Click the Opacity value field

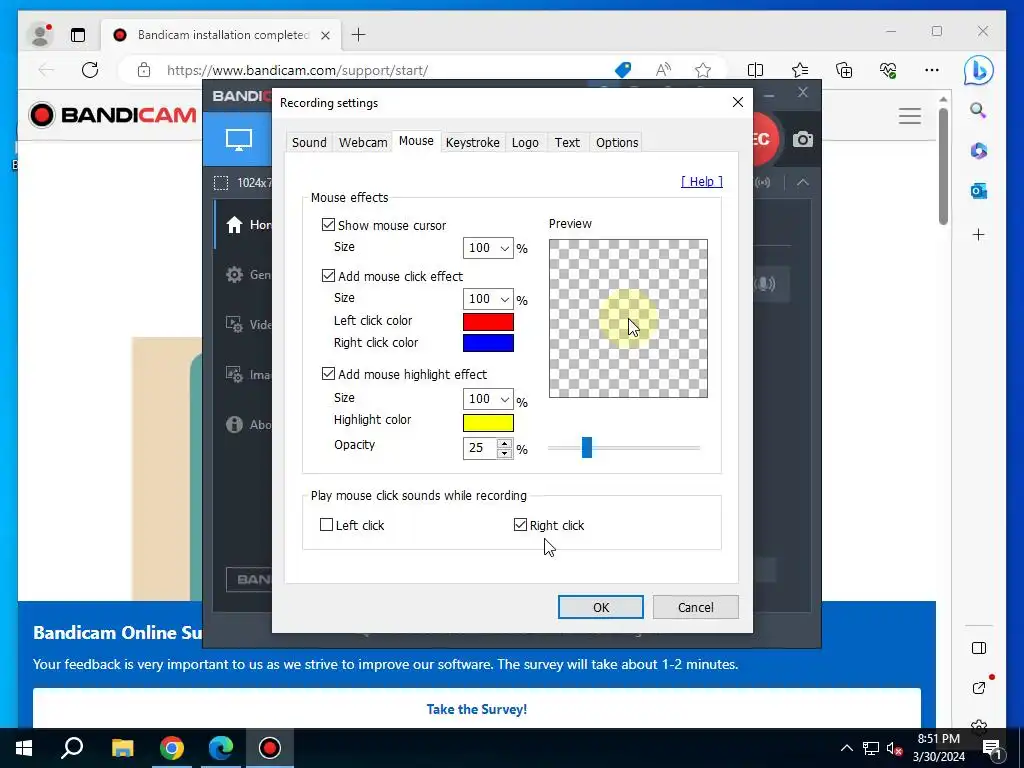tap(480, 448)
